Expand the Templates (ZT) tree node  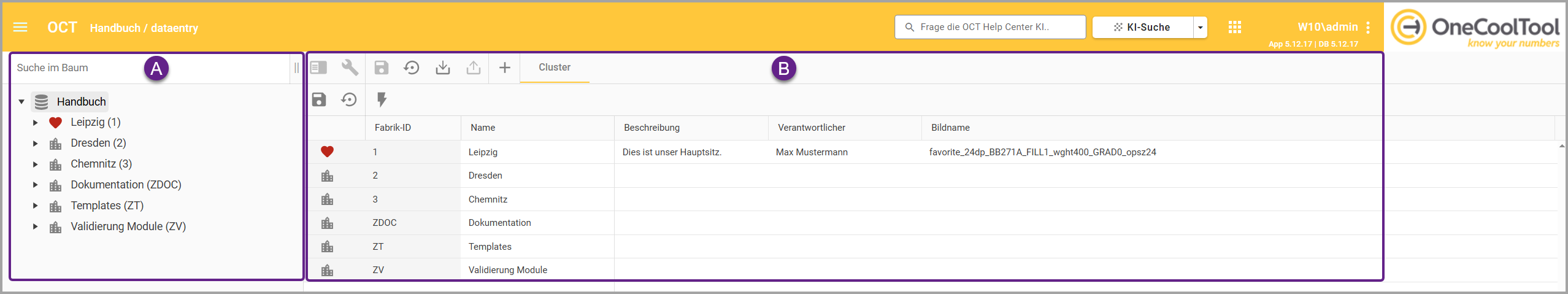(36, 206)
